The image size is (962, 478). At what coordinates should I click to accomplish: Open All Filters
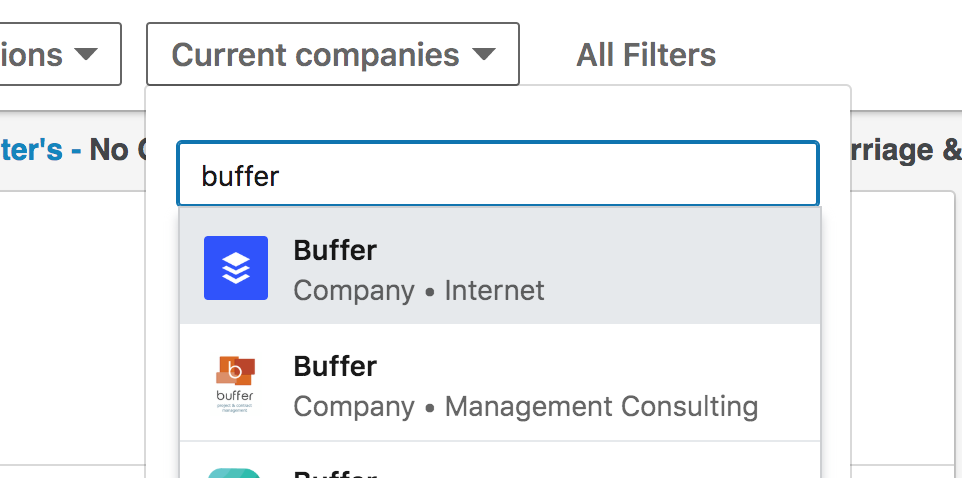[646, 55]
